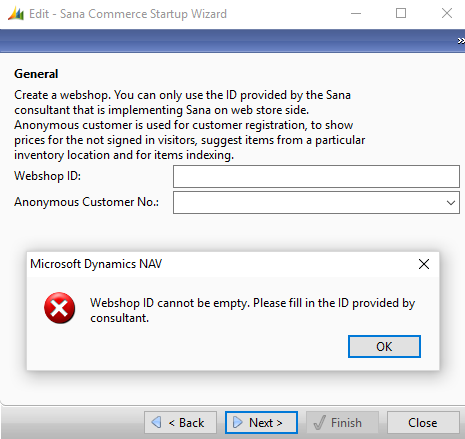The image size is (465, 439).
Task: Click the Close button at wizard bottom
Action: pos(423,422)
